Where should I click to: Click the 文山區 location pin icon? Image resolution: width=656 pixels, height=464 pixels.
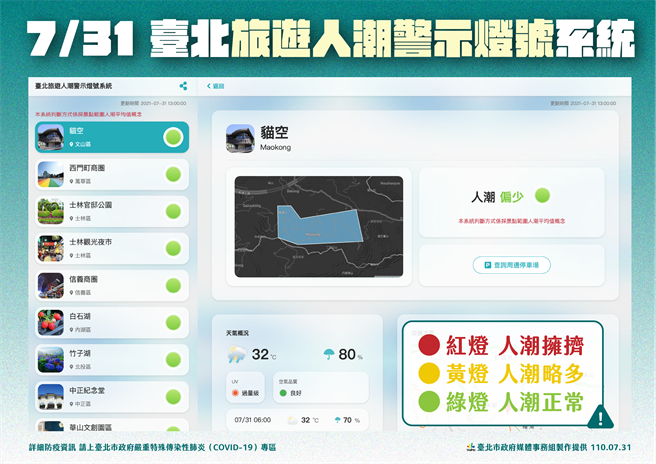tap(72, 144)
